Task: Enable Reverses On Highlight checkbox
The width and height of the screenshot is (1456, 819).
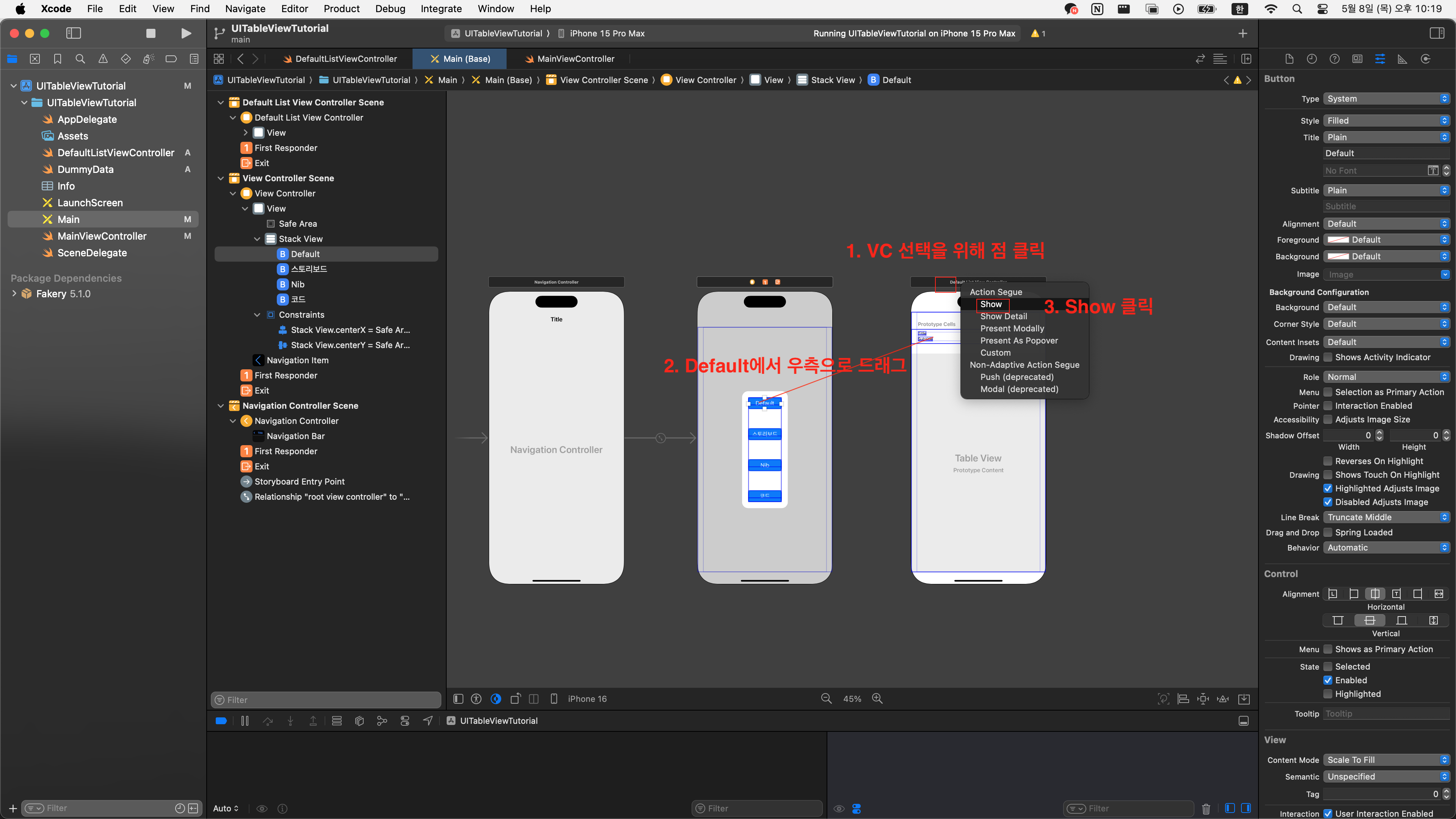Action: 1328,461
